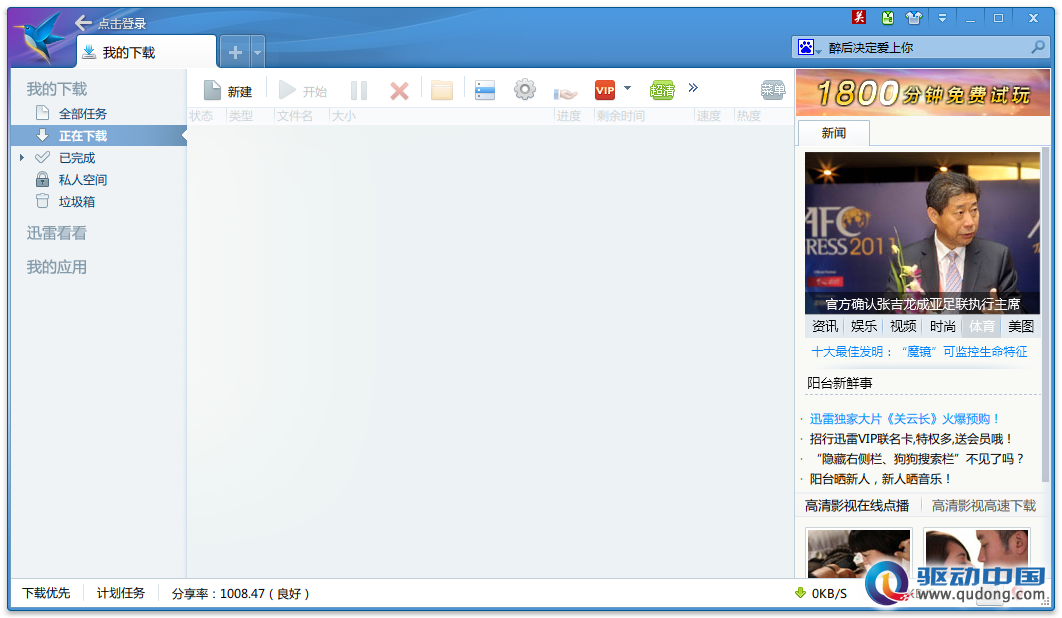
Task: Click the 下载优先 status button
Action: pos(46,593)
